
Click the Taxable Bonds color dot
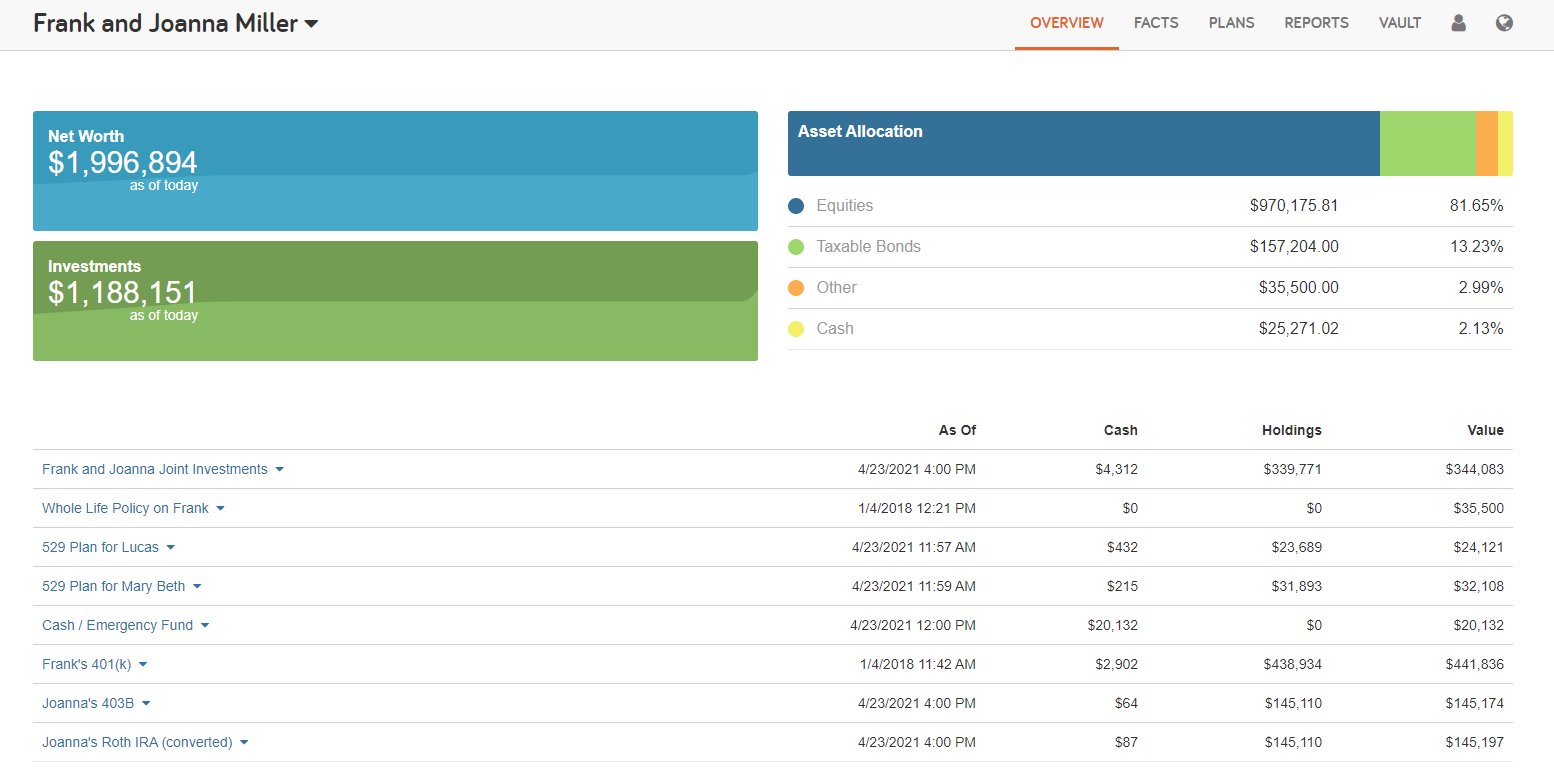click(x=797, y=246)
